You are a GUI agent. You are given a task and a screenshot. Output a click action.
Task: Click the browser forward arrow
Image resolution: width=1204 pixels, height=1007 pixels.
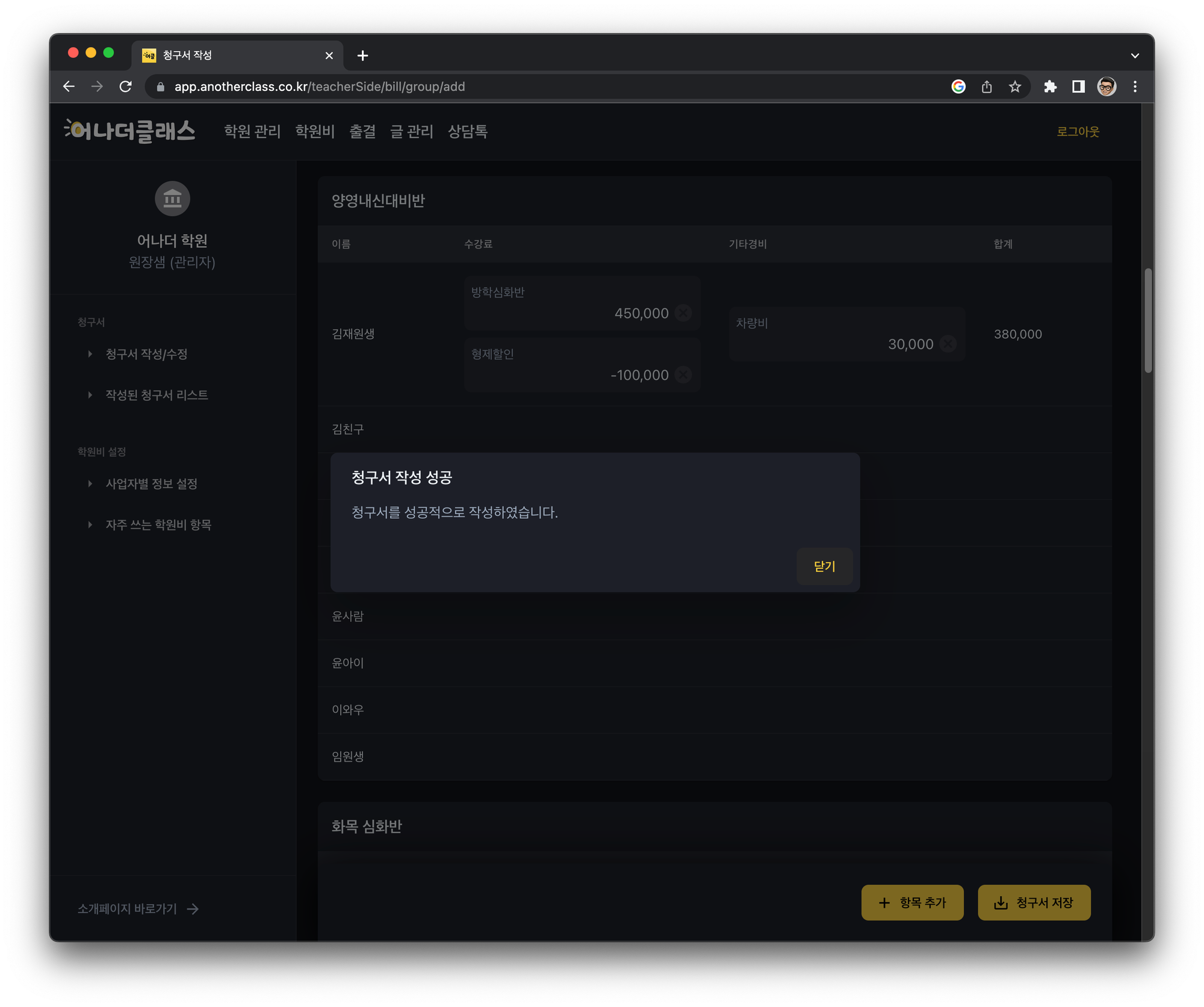click(97, 87)
